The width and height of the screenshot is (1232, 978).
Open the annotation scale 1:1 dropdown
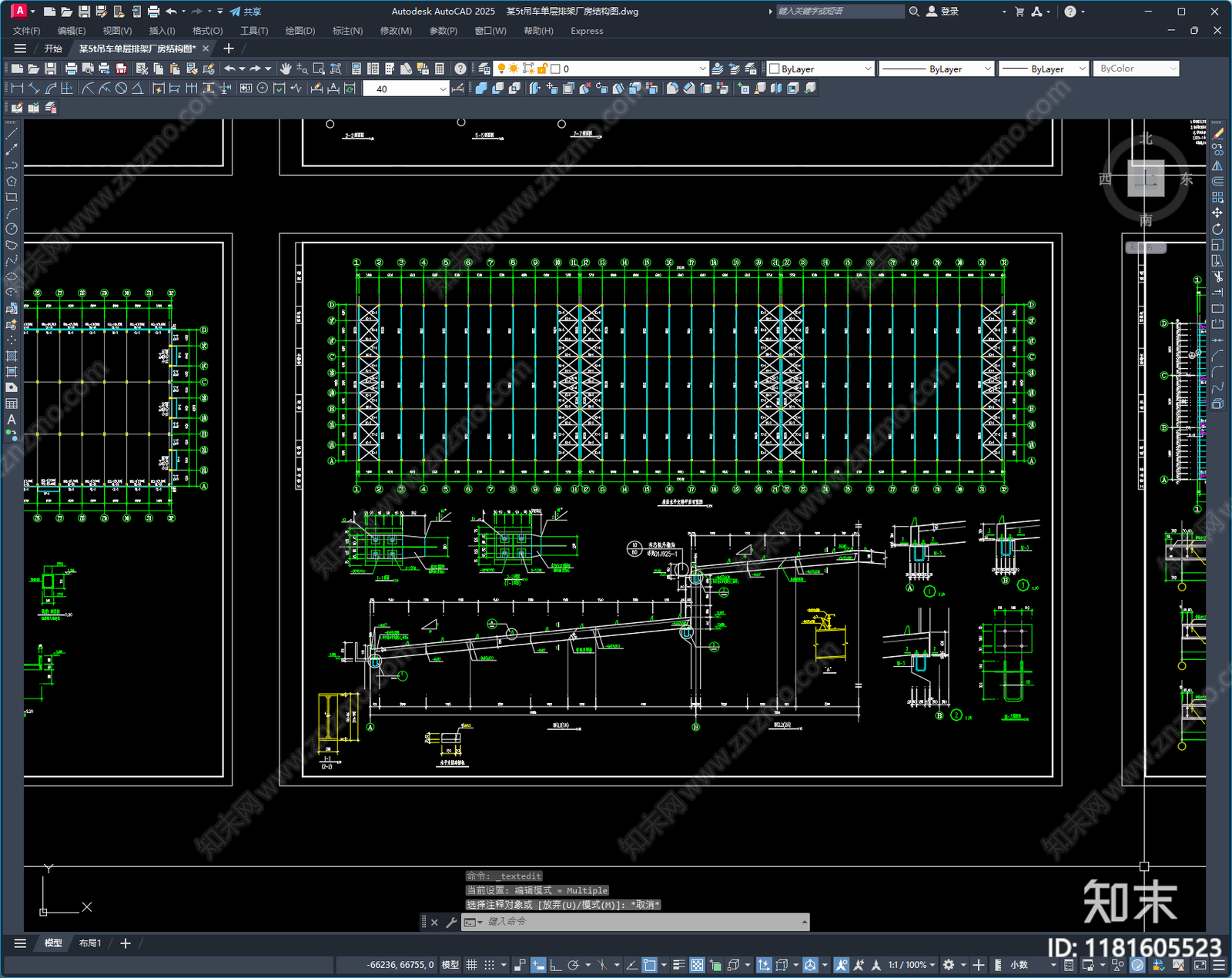coord(912,965)
